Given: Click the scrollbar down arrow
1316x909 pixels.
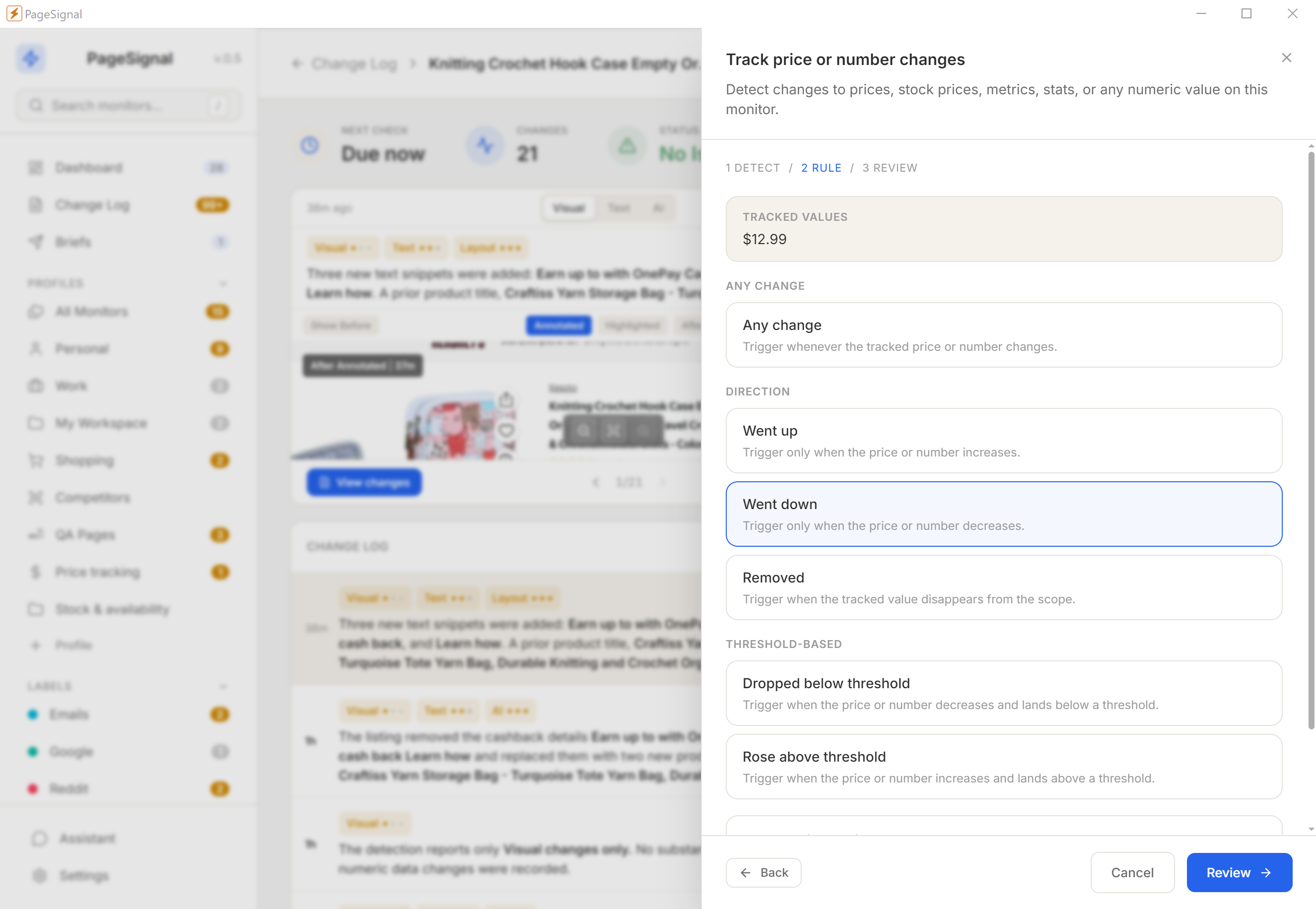Looking at the screenshot, I should (x=1311, y=829).
